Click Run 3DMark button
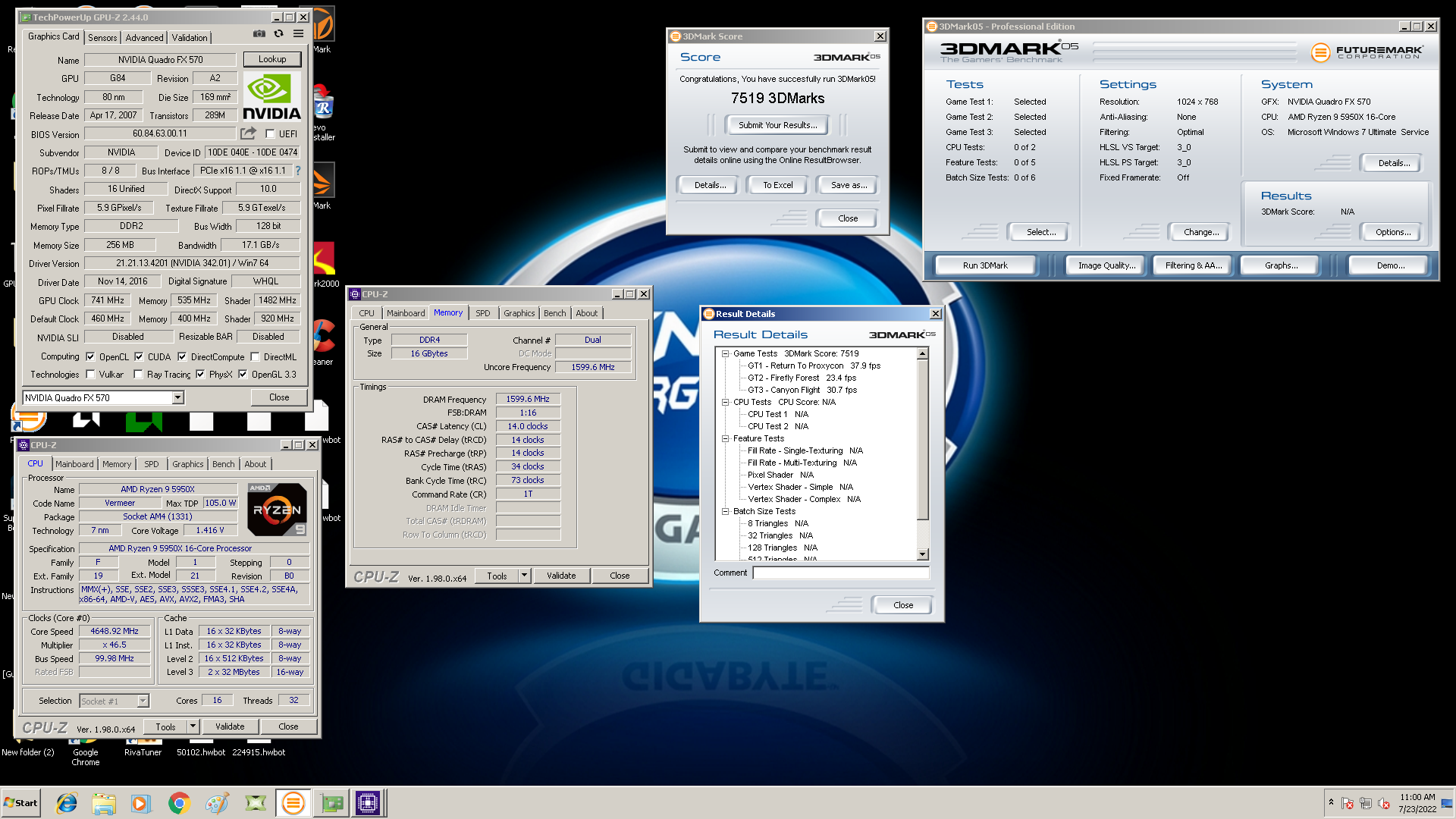This screenshot has height=819, width=1456. coord(985,265)
